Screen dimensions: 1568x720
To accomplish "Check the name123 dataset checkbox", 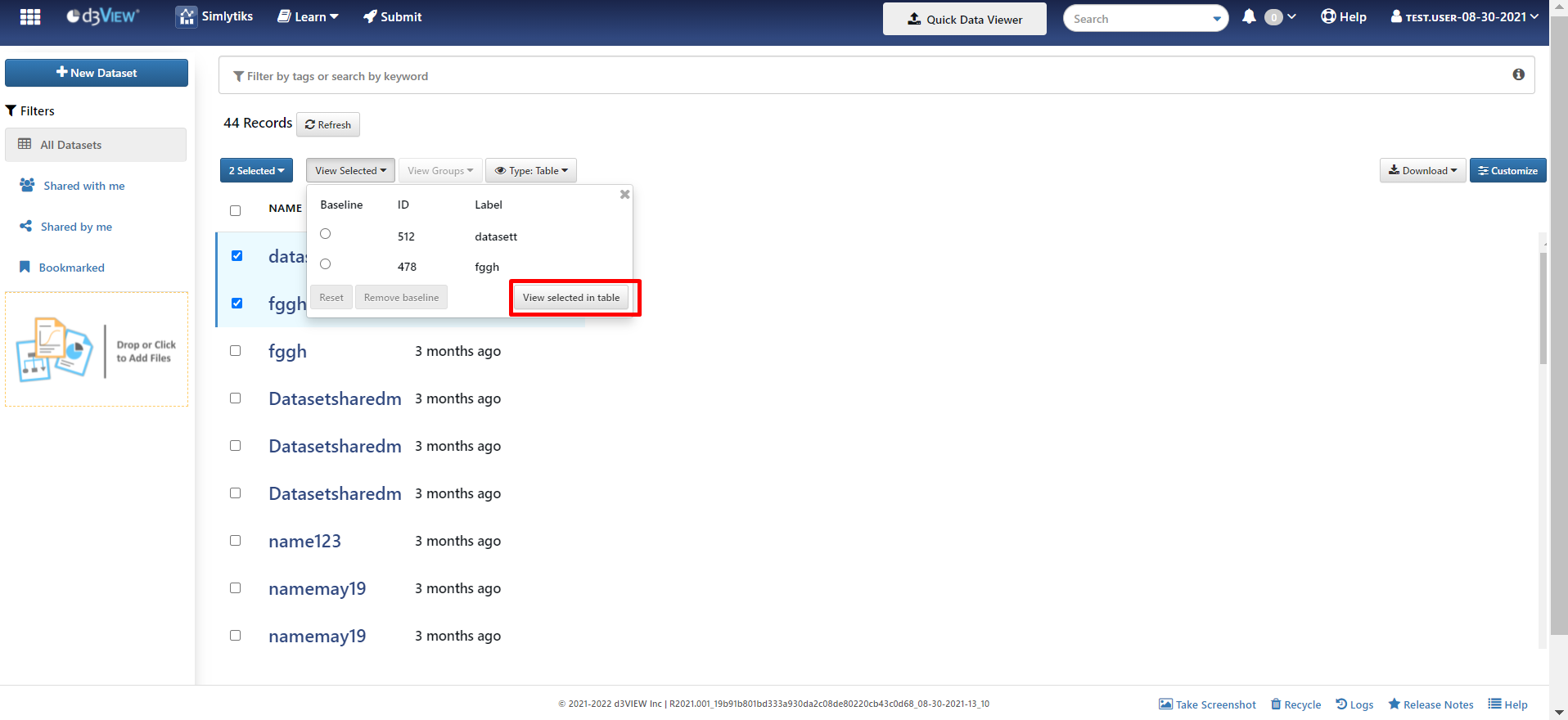I will (x=236, y=541).
